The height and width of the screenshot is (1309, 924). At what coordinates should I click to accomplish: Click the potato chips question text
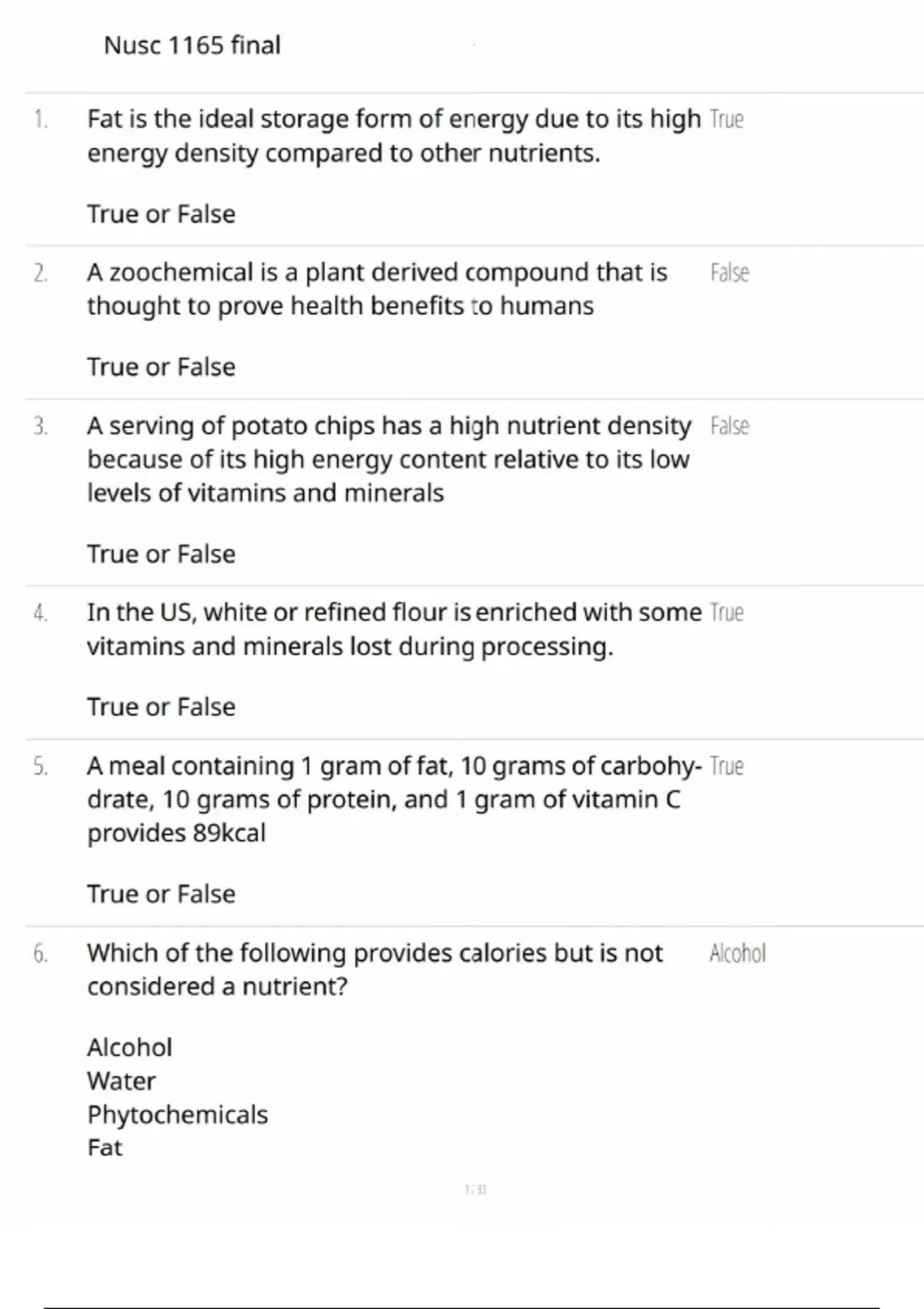tap(389, 459)
